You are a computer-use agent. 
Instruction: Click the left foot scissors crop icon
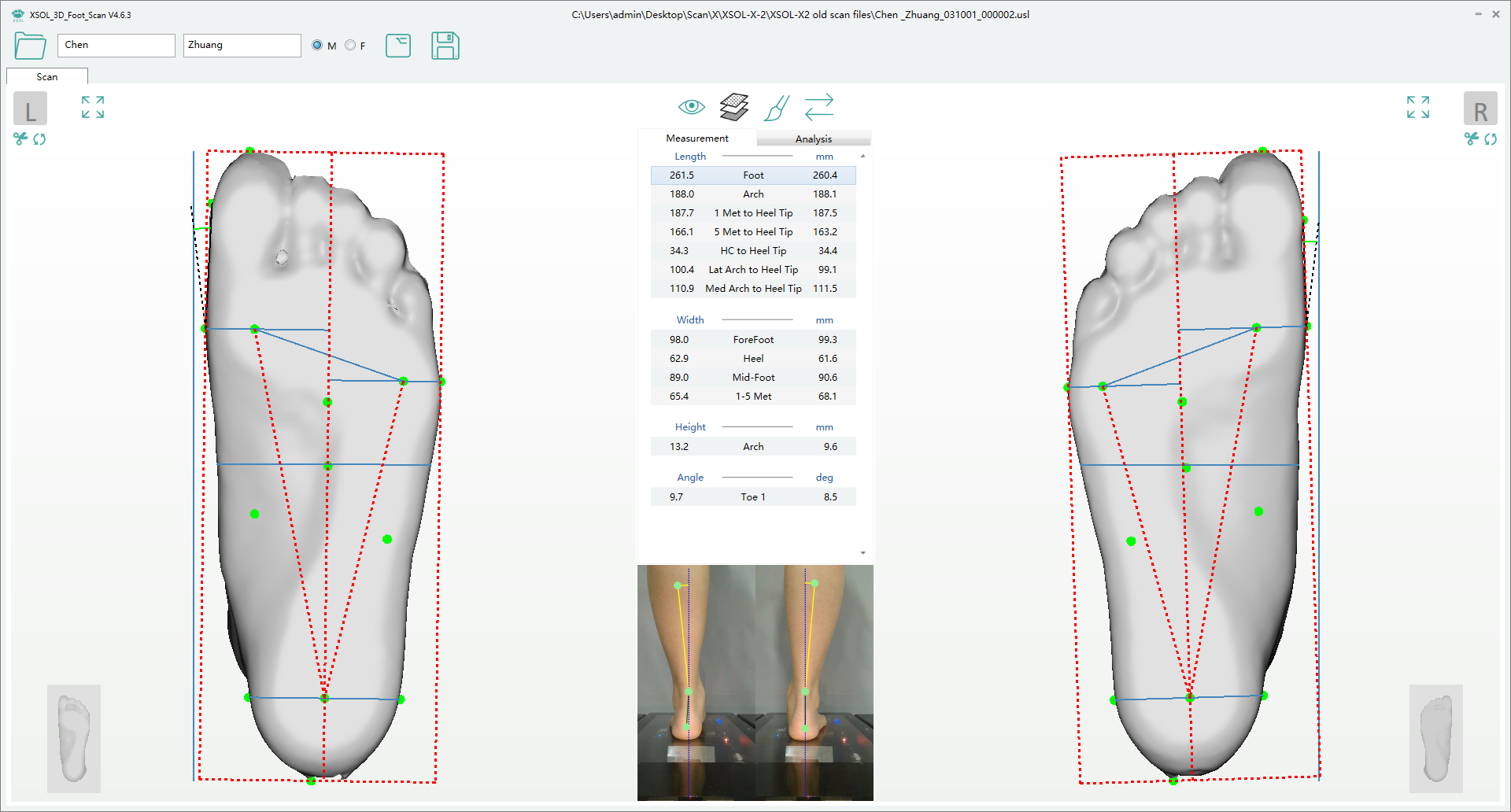[x=20, y=139]
